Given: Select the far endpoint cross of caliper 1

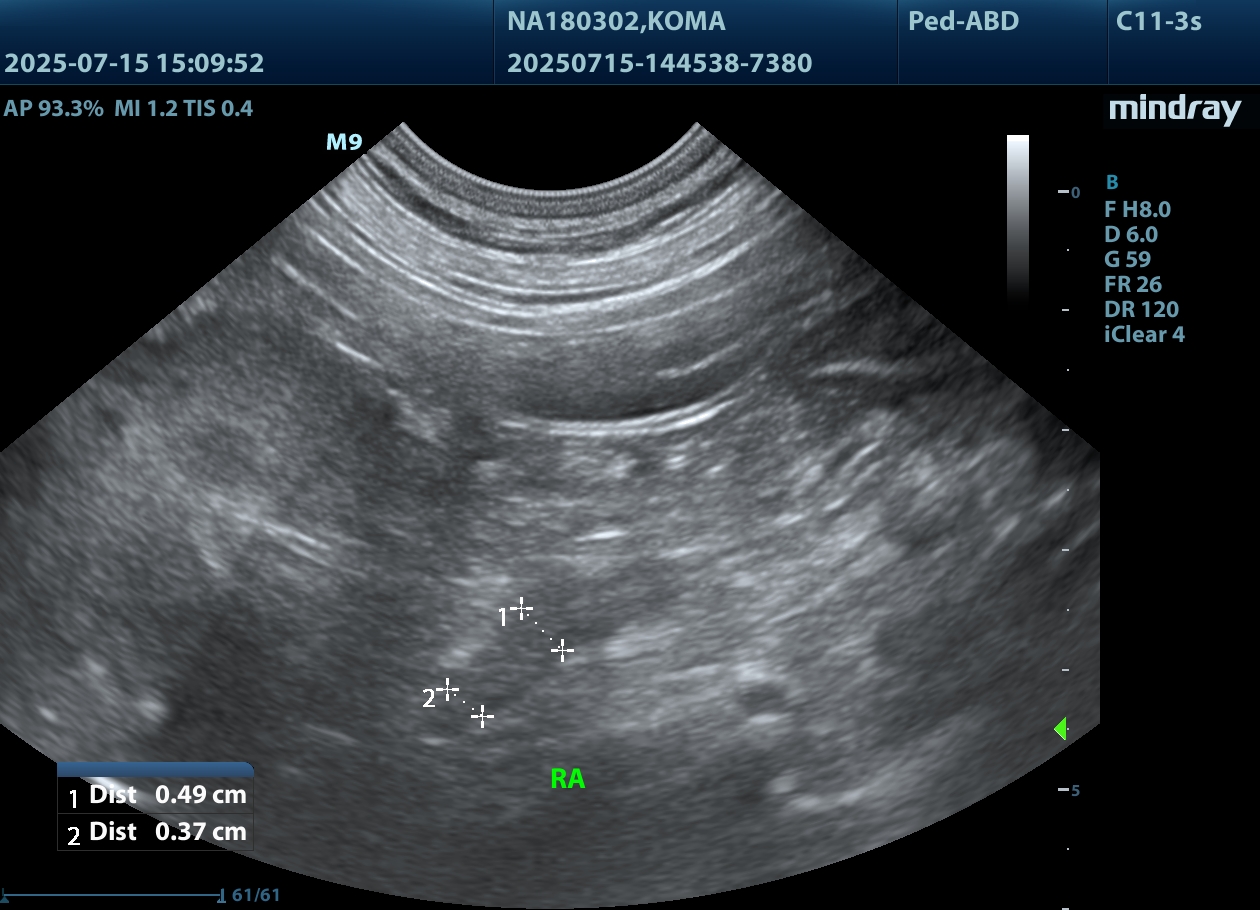Looking at the screenshot, I should [x=563, y=651].
